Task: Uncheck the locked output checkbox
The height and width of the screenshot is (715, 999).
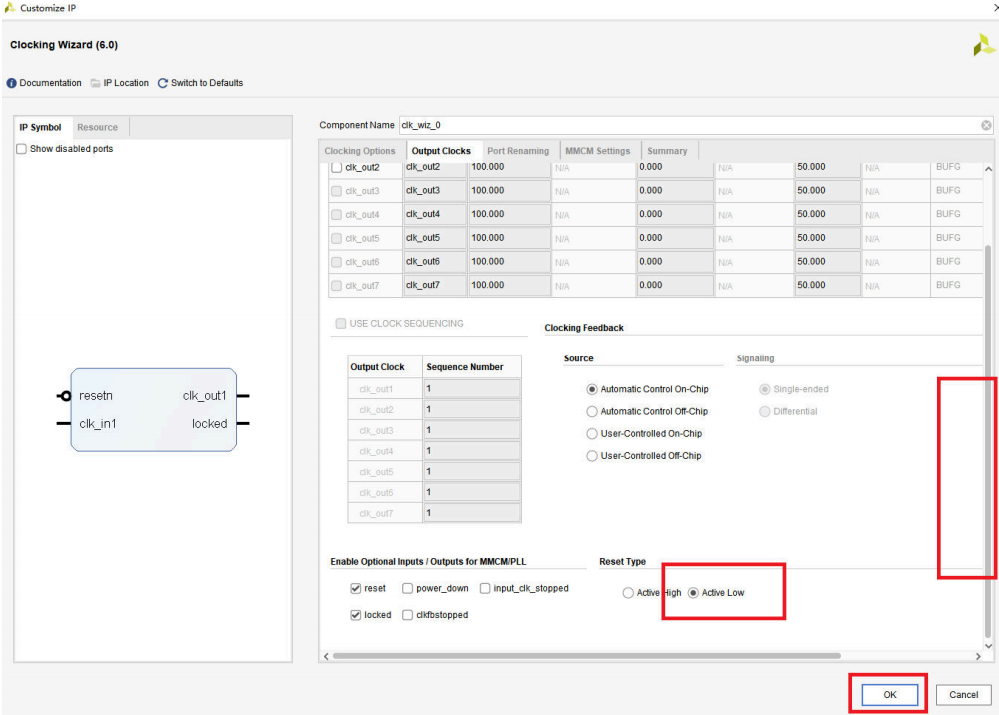Action: click(356, 615)
